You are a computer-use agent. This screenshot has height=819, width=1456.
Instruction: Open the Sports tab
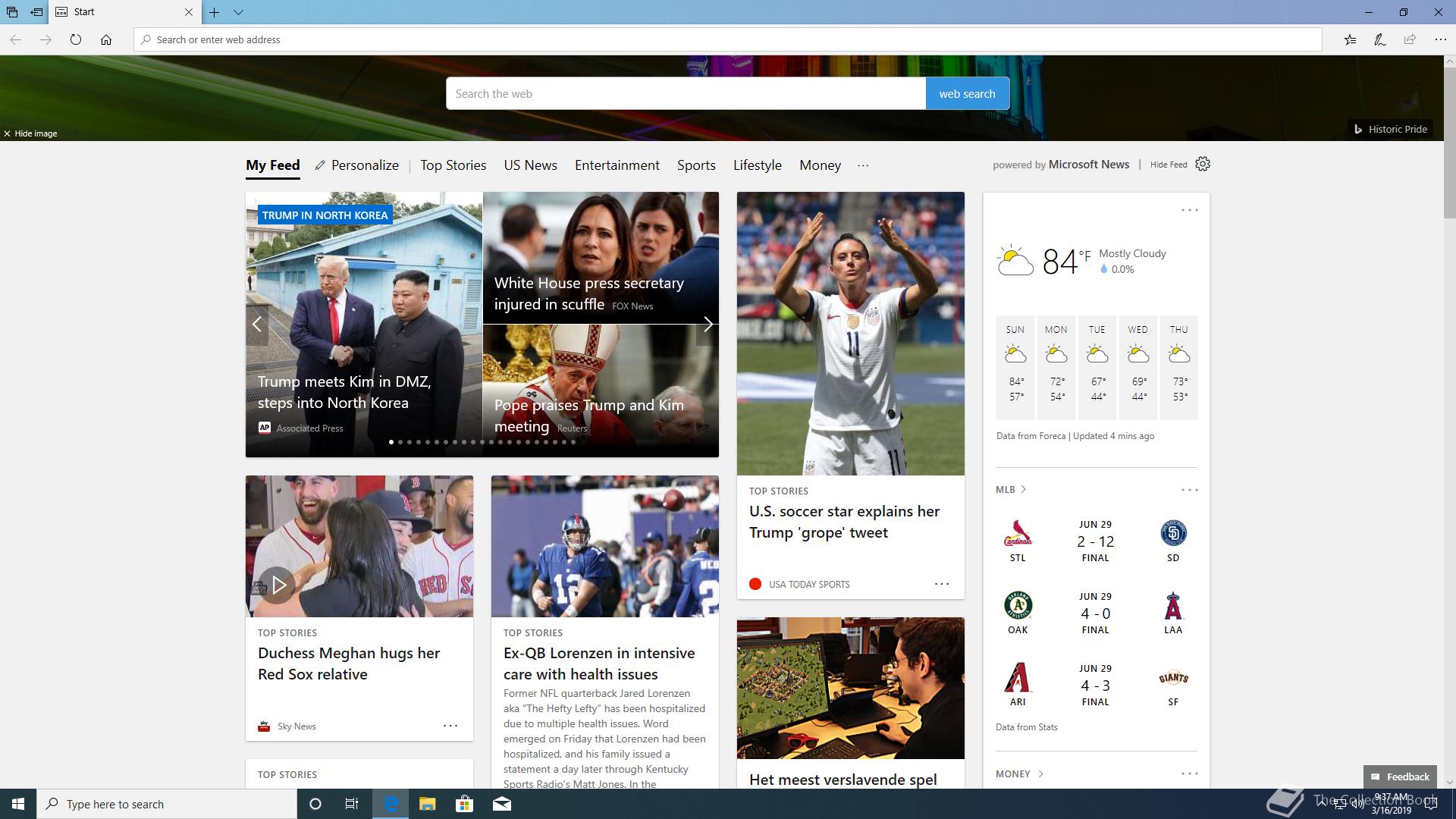pyautogui.click(x=696, y=165)
